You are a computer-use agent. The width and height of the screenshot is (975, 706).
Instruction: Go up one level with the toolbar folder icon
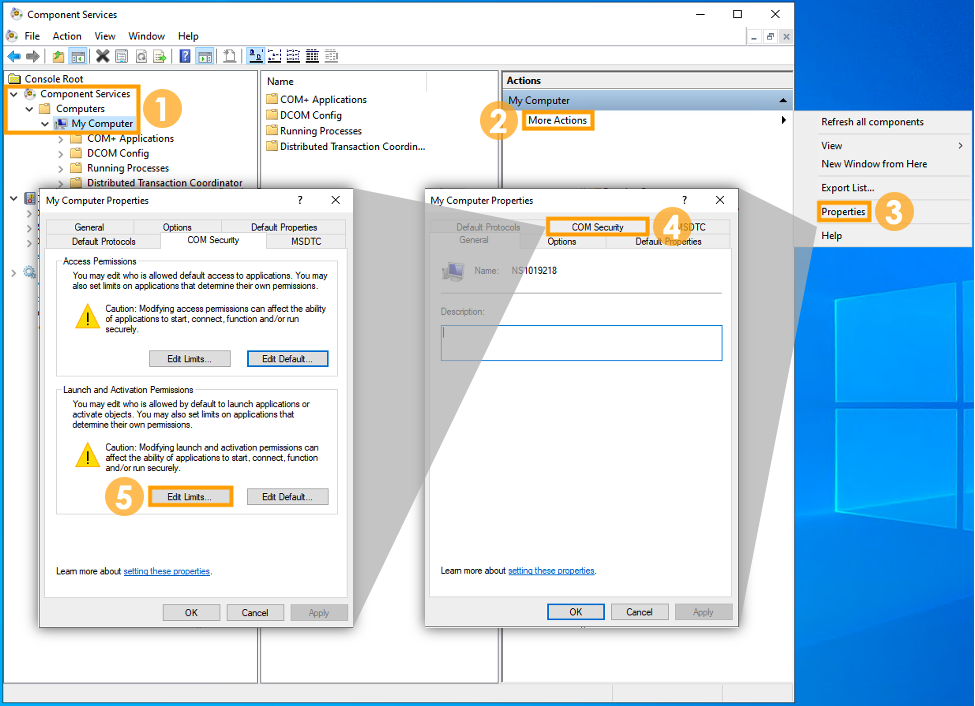pyautogui.click(x=58, y=57)
